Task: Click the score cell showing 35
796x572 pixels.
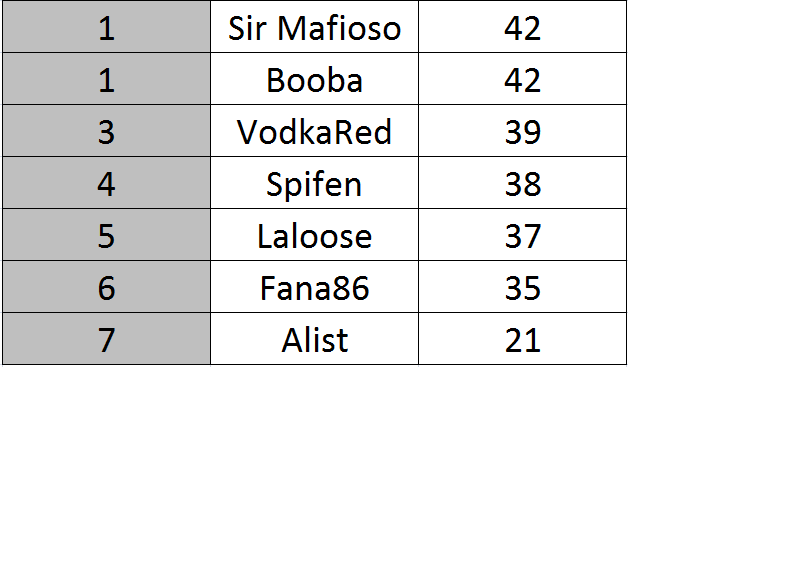Action: pyautogui.click(x=522, y=287)
